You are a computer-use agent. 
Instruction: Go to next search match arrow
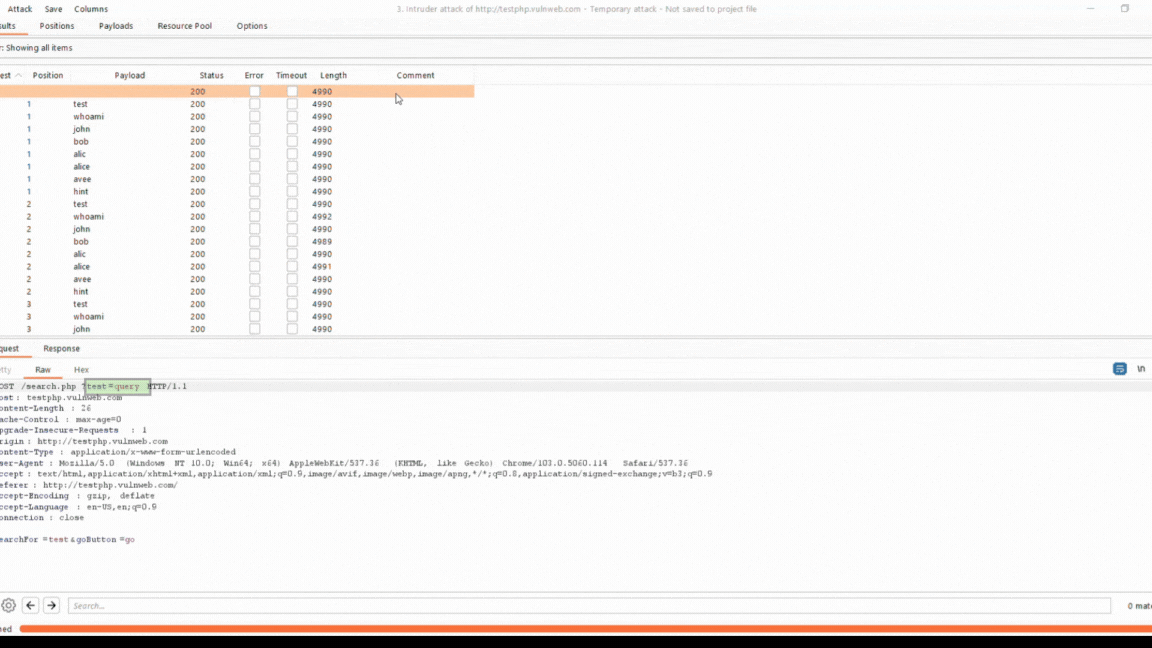point(51,605)
